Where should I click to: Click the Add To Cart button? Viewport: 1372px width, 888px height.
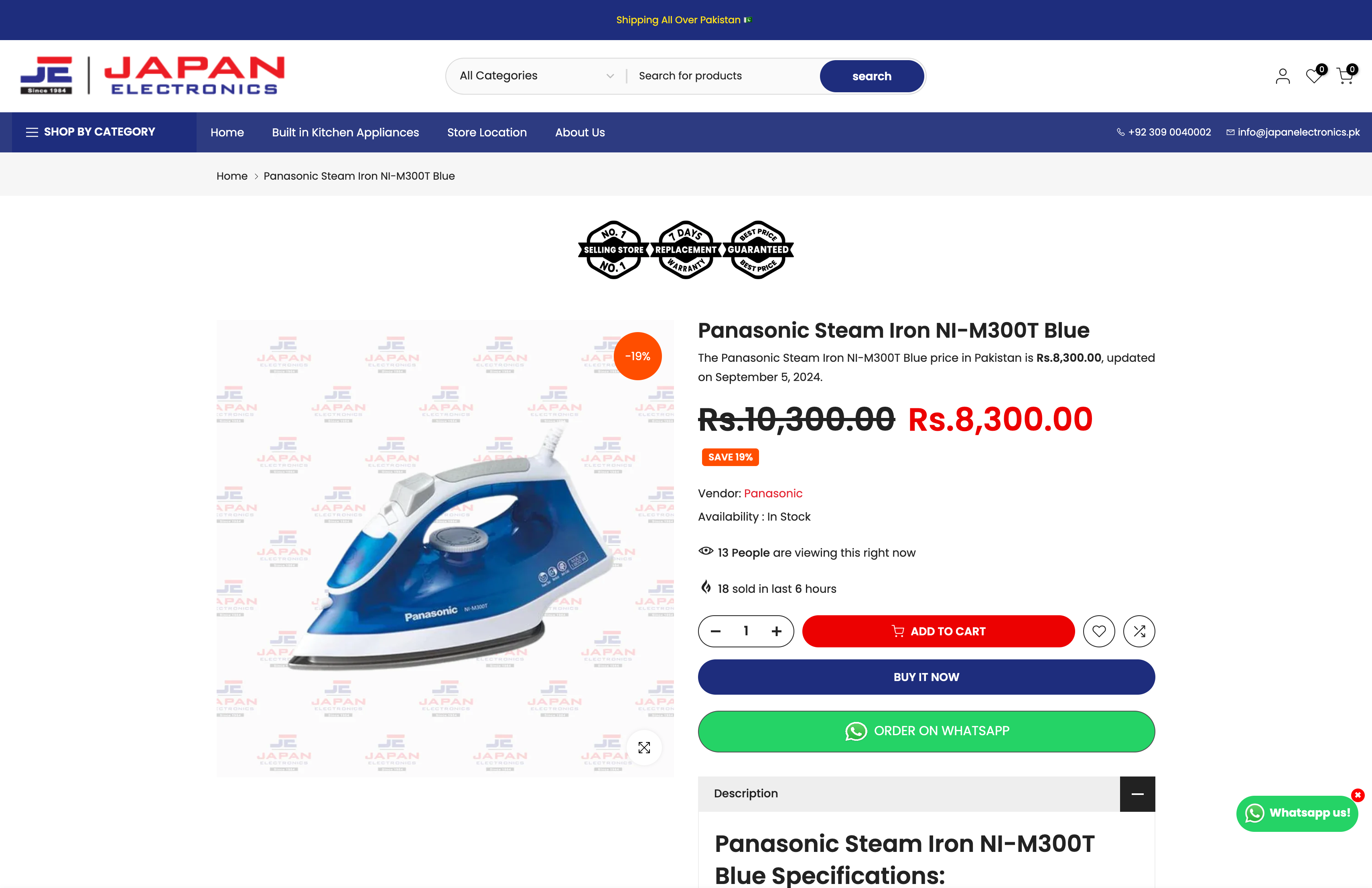tap(938, 631)
